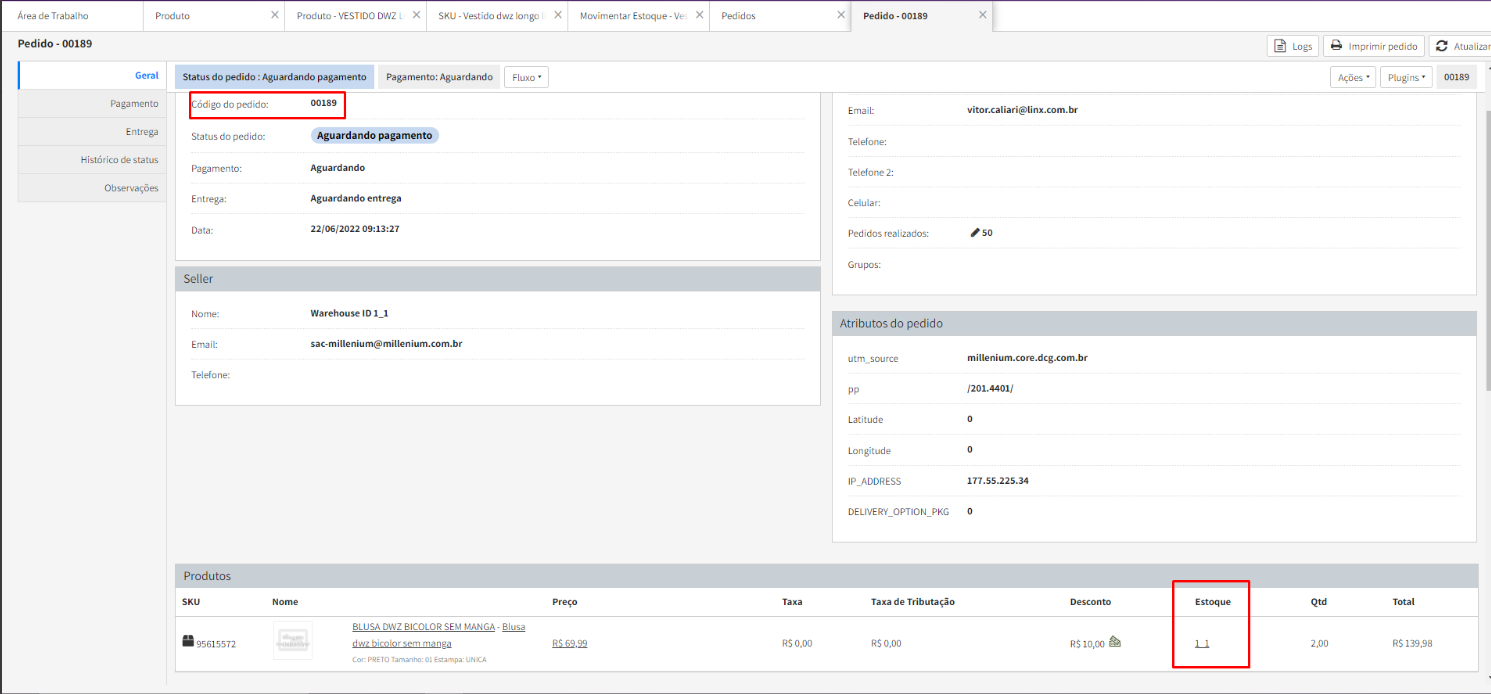Click the discount details icon next to R$ 10,00
1491x694 pixels.
tap(1115, 642)
